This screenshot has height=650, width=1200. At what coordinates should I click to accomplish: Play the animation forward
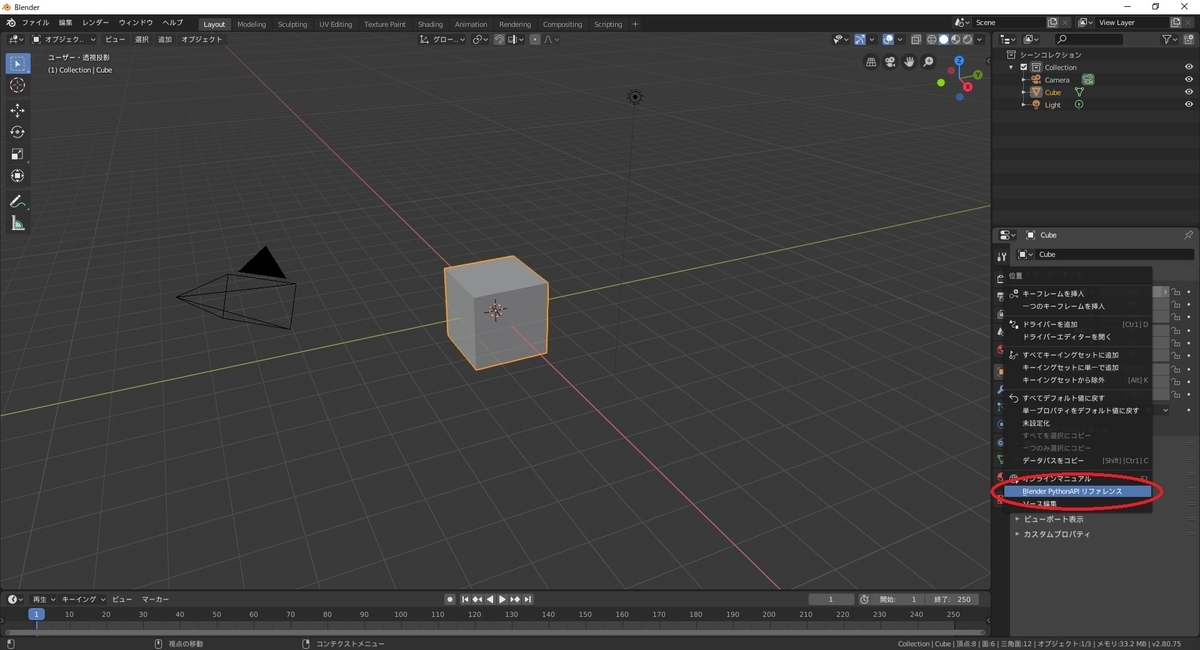pyautogui.click(x=502, y=599)
